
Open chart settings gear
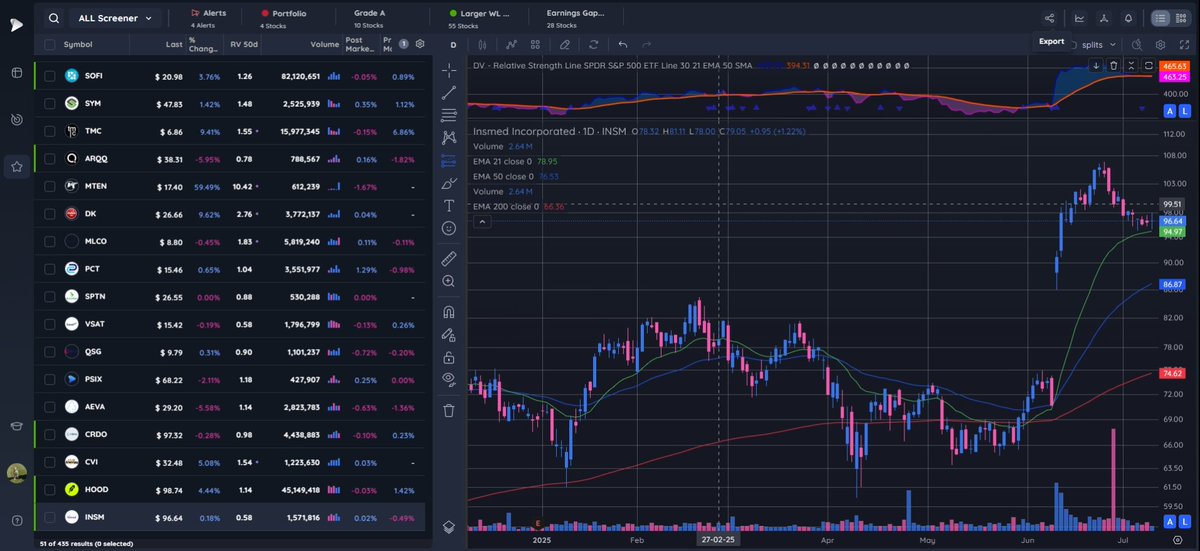pos(1160,44)
